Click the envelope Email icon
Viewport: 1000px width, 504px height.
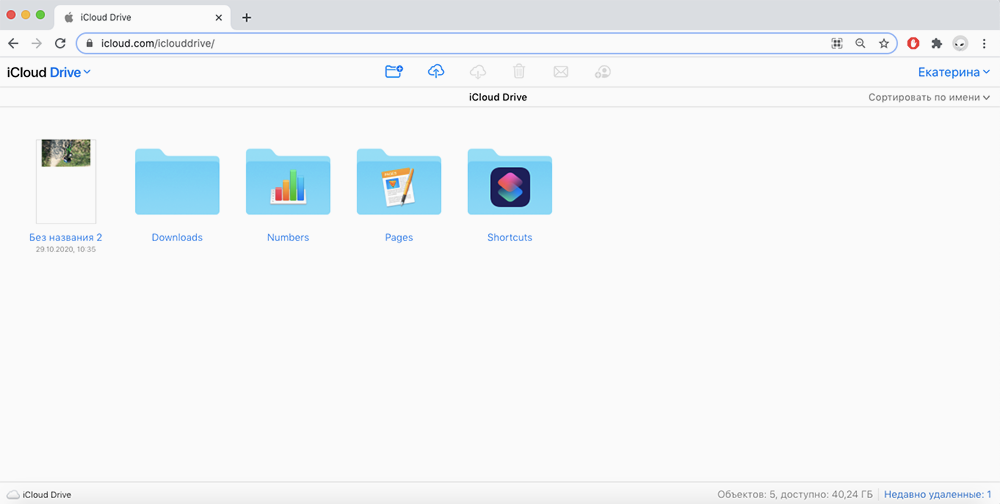tap(561, 72)
